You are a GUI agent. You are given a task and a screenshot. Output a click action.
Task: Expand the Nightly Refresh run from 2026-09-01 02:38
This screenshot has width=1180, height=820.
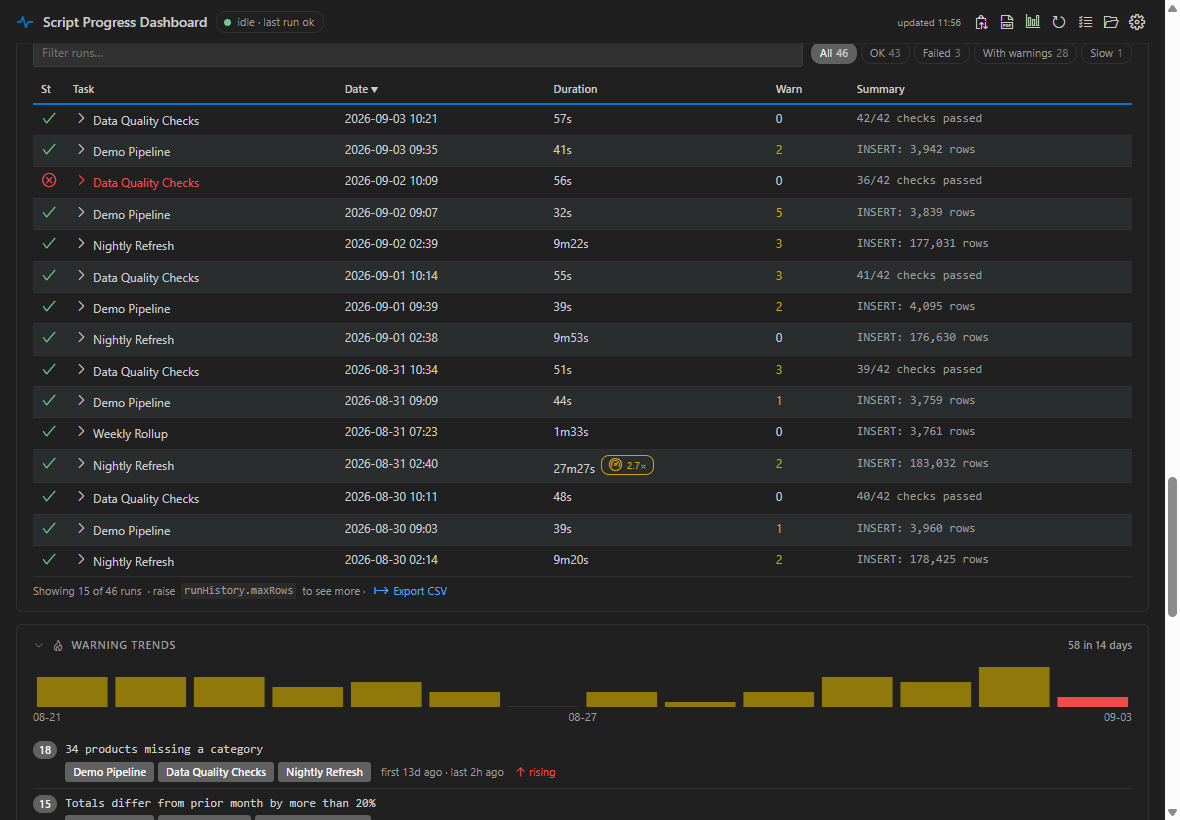pyautogui.click(x=81, y=338)
